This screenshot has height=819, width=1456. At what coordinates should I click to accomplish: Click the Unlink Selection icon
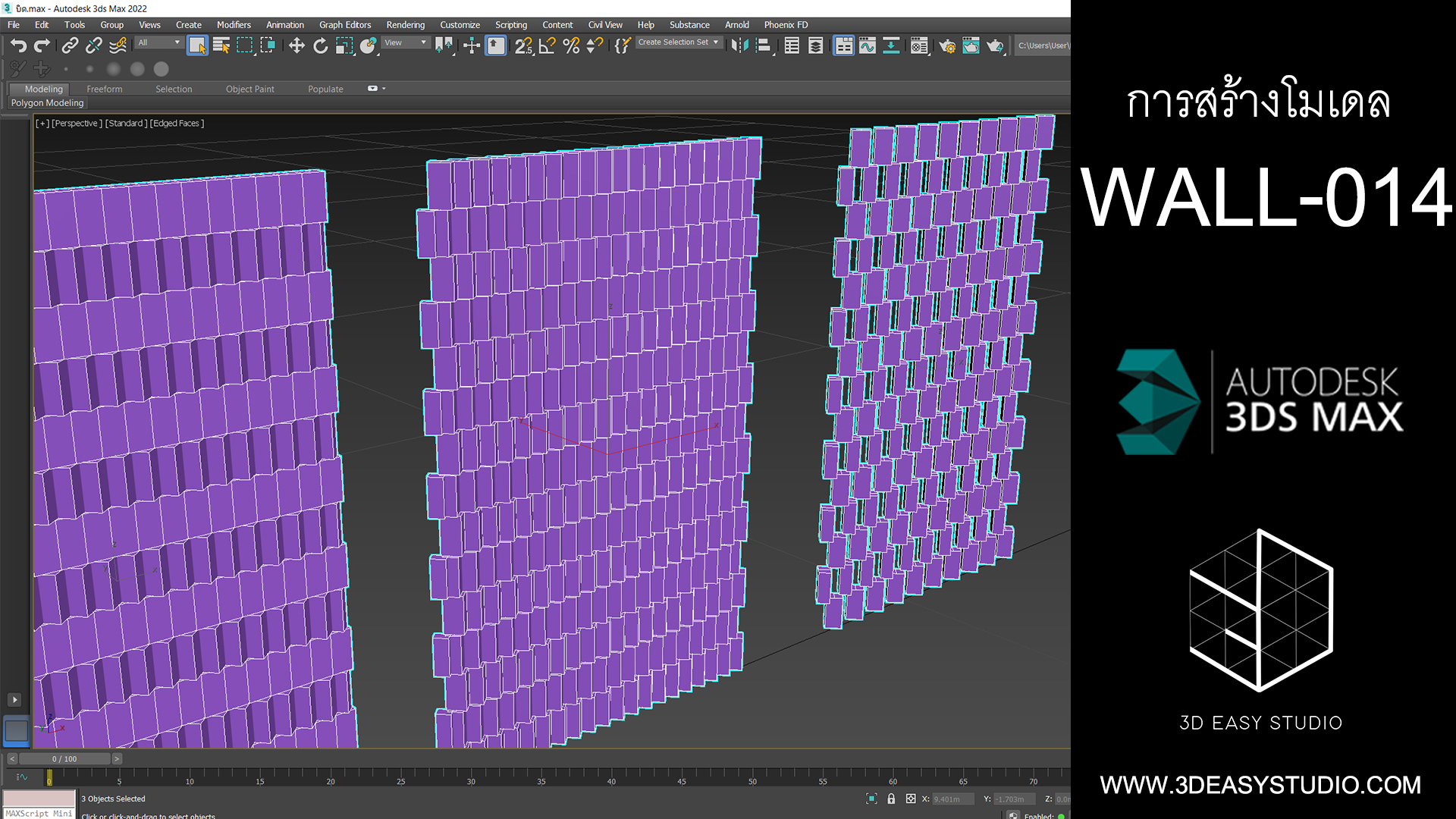click(93, 45)
